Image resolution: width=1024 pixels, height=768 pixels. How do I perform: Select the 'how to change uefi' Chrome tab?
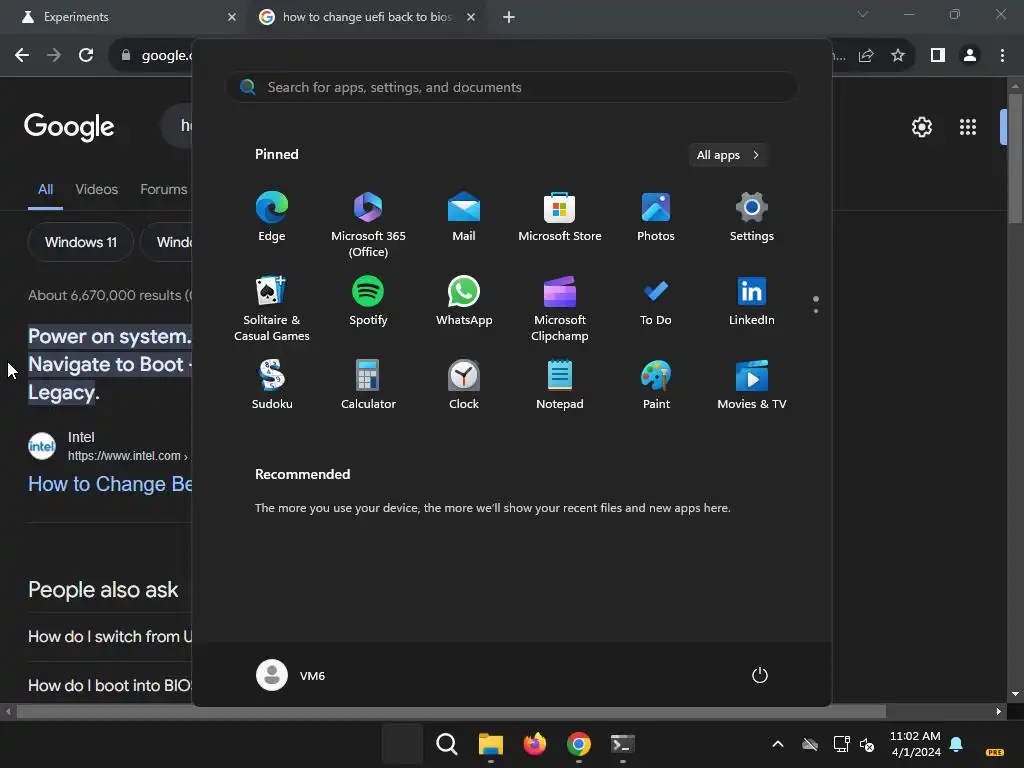coord(366,17)
